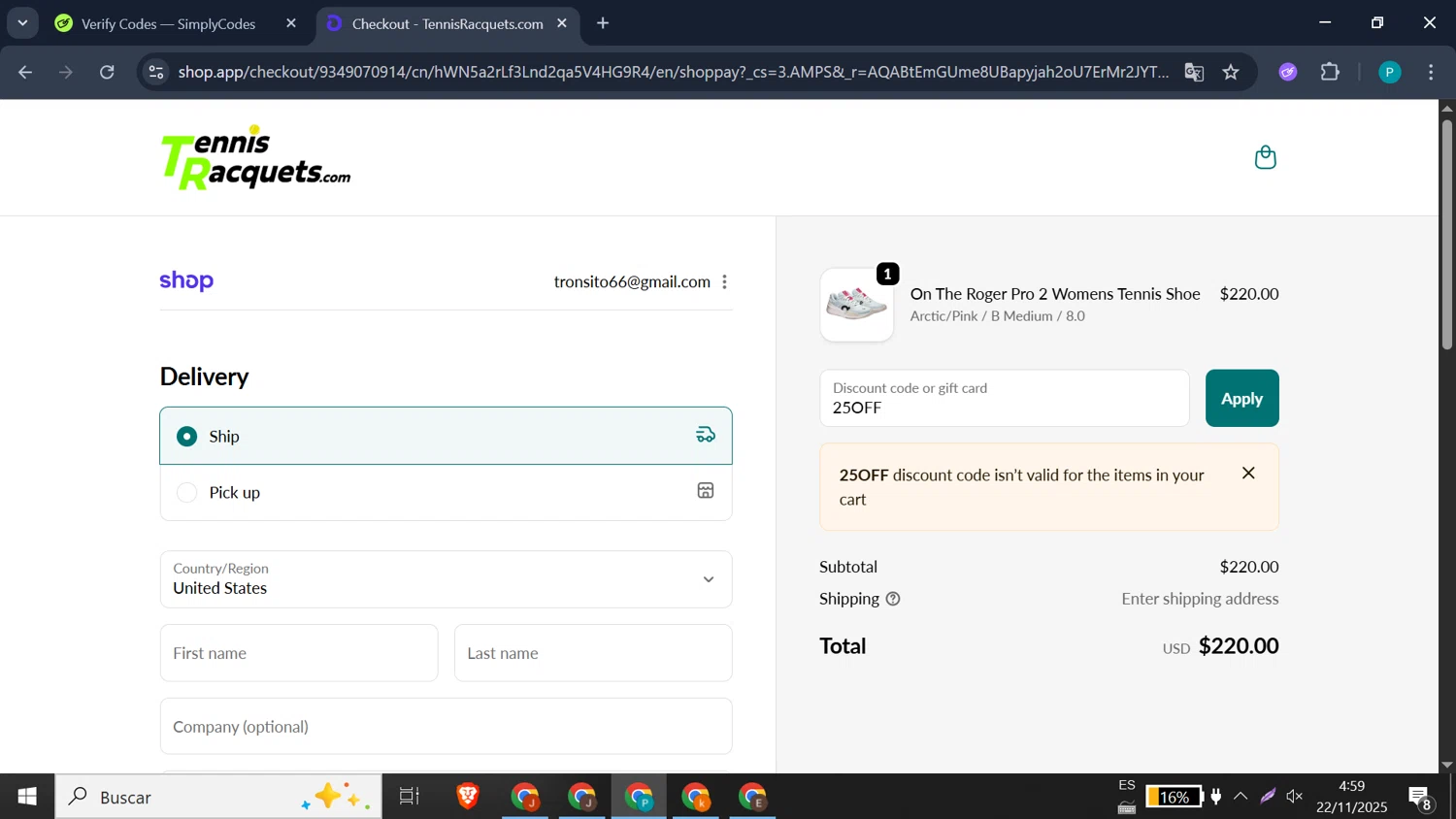Click the Enter shipping address text

pos(1200,599)
